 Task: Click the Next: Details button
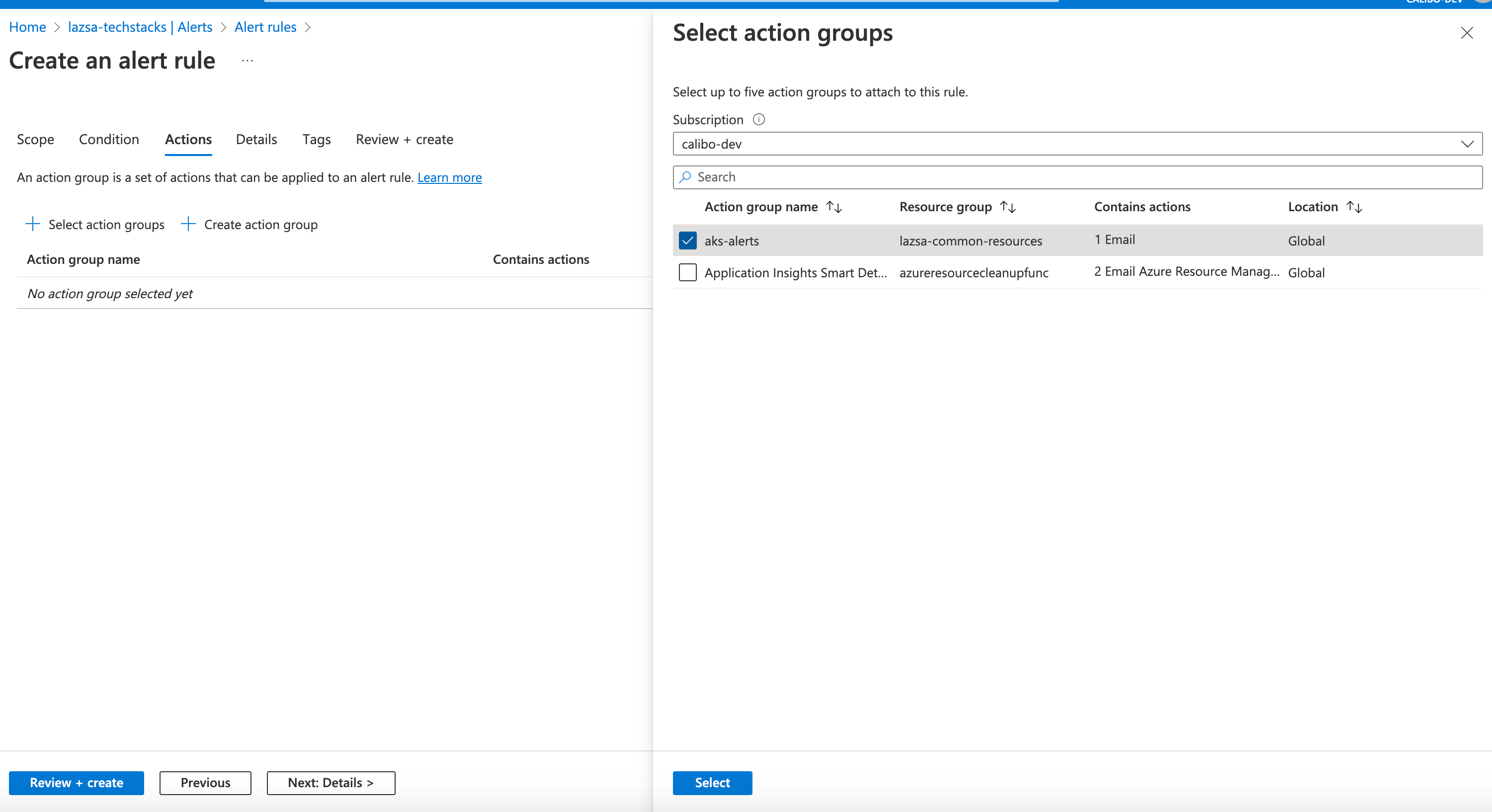coord(331,783)
